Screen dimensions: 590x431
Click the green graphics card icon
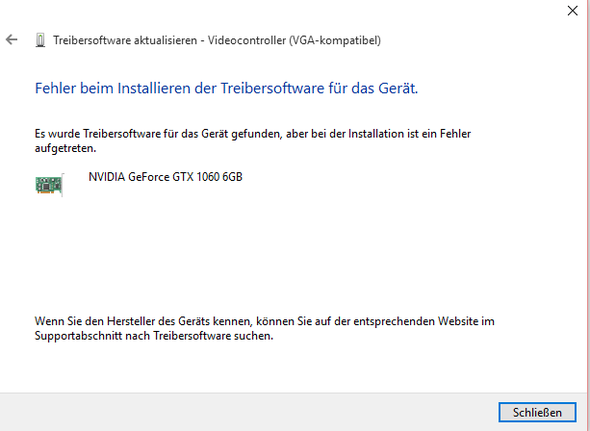[50, 185]
